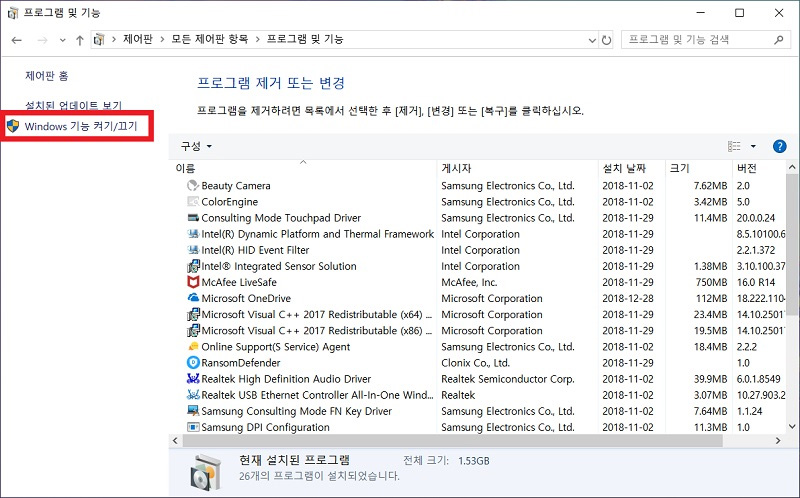
Task: Open Windows 기능 켜기/끄기 link
Action: [81, 126]
